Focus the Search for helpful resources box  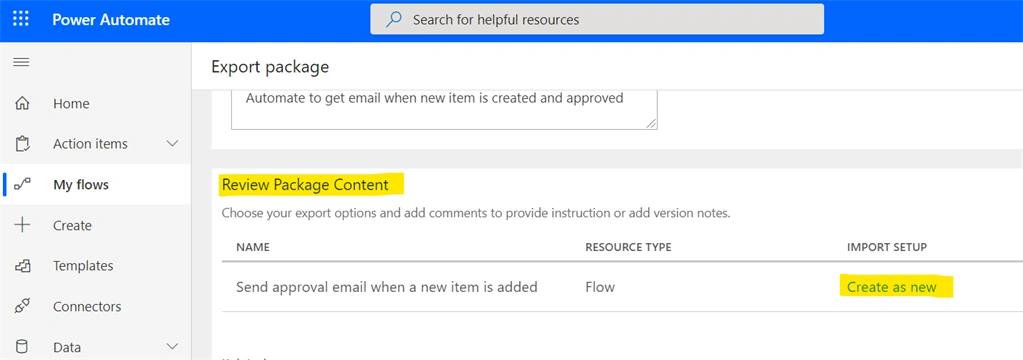pos(597,20)
